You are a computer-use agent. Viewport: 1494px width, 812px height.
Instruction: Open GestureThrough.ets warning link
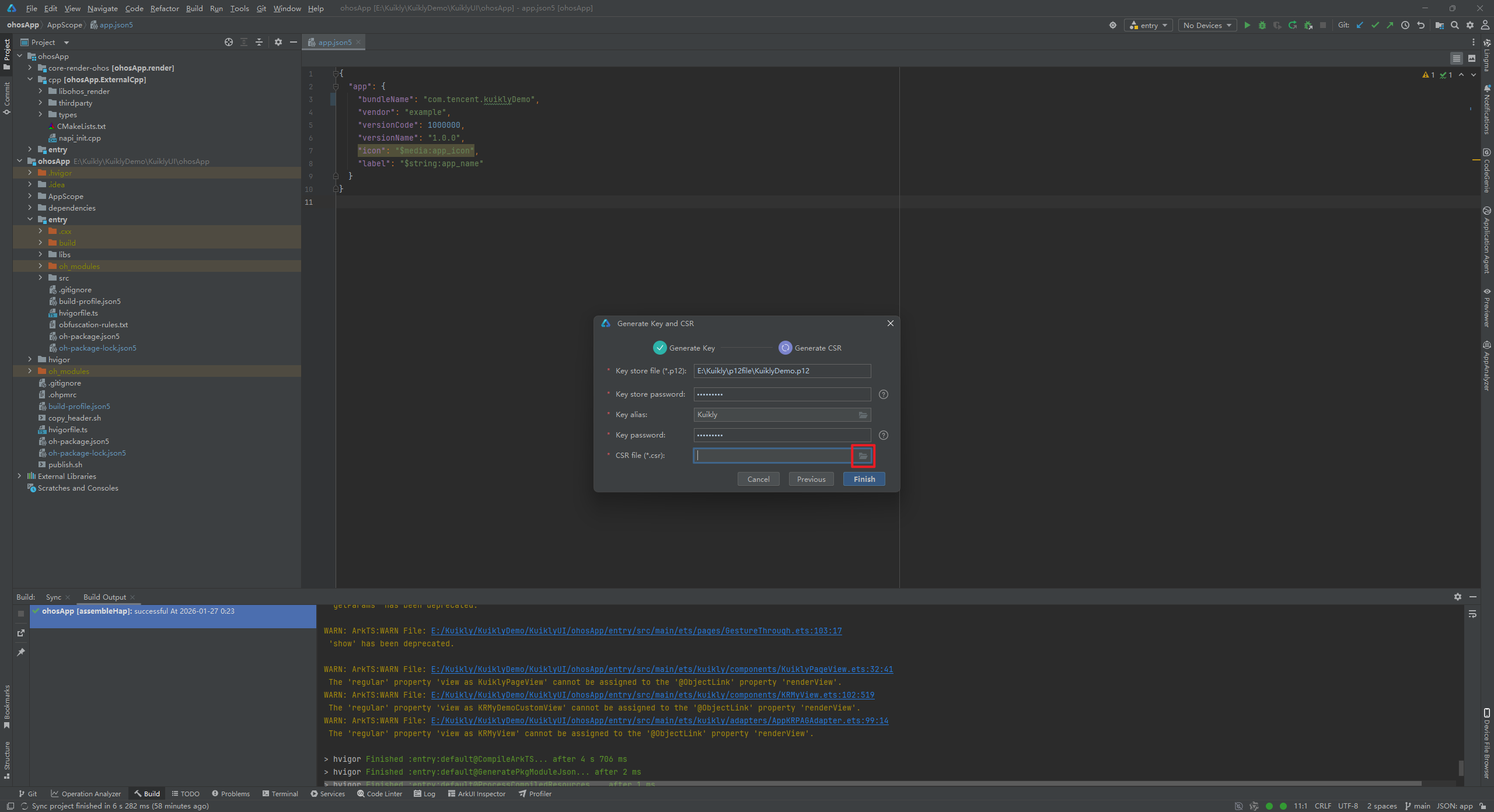tap(636, 631)
